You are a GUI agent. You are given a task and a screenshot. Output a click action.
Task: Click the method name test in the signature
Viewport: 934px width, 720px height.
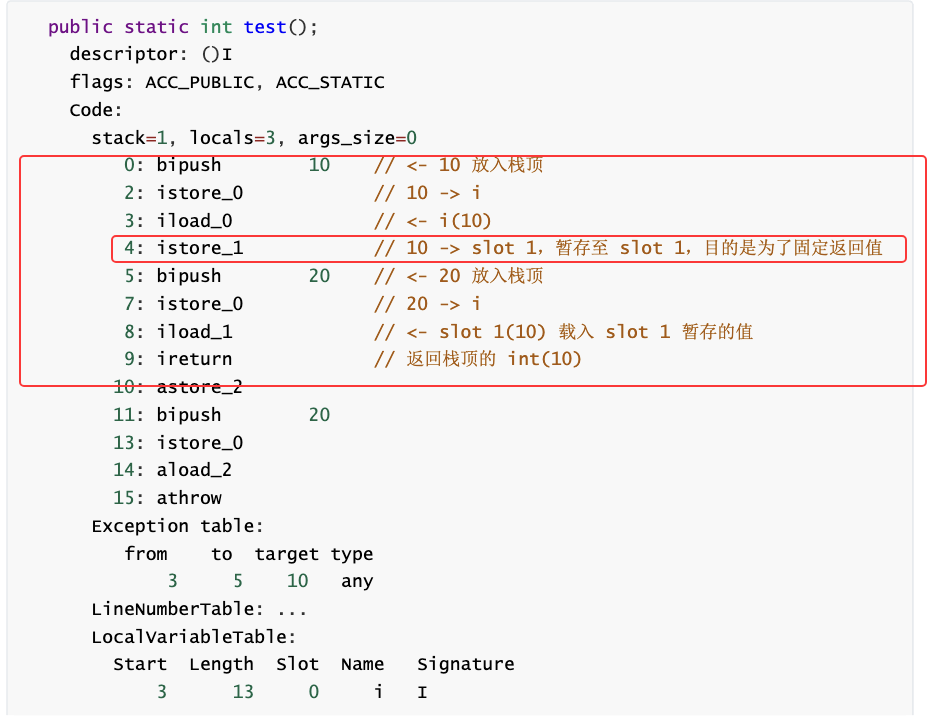pyautogui.click(x=265, y=27)
